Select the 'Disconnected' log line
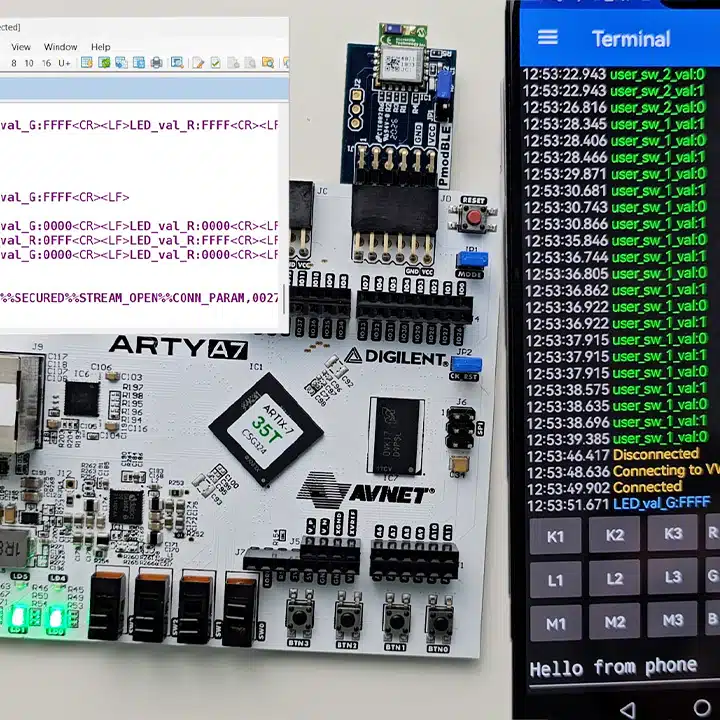 (x=613, y=455)
